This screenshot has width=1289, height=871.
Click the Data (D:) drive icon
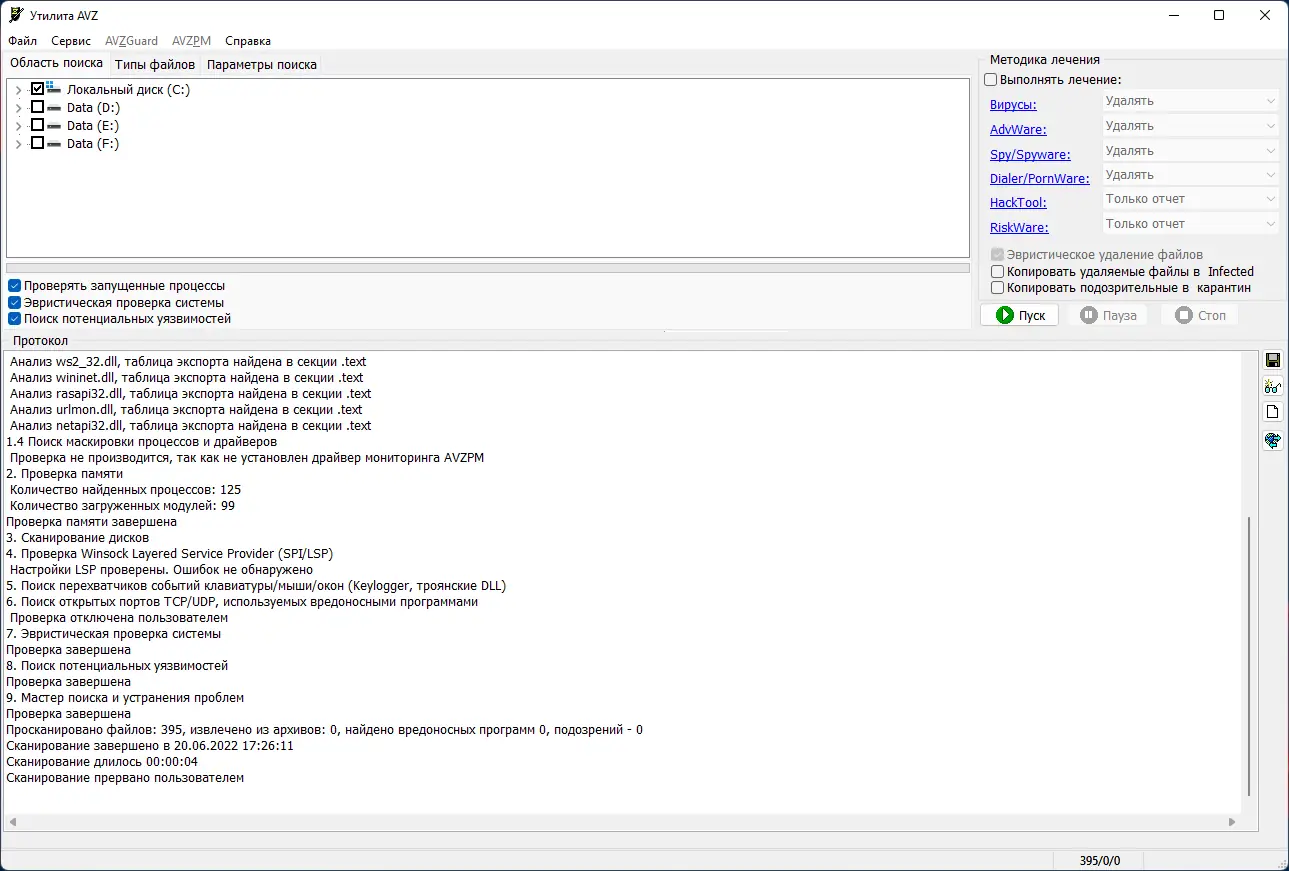[x=53, y=107]
